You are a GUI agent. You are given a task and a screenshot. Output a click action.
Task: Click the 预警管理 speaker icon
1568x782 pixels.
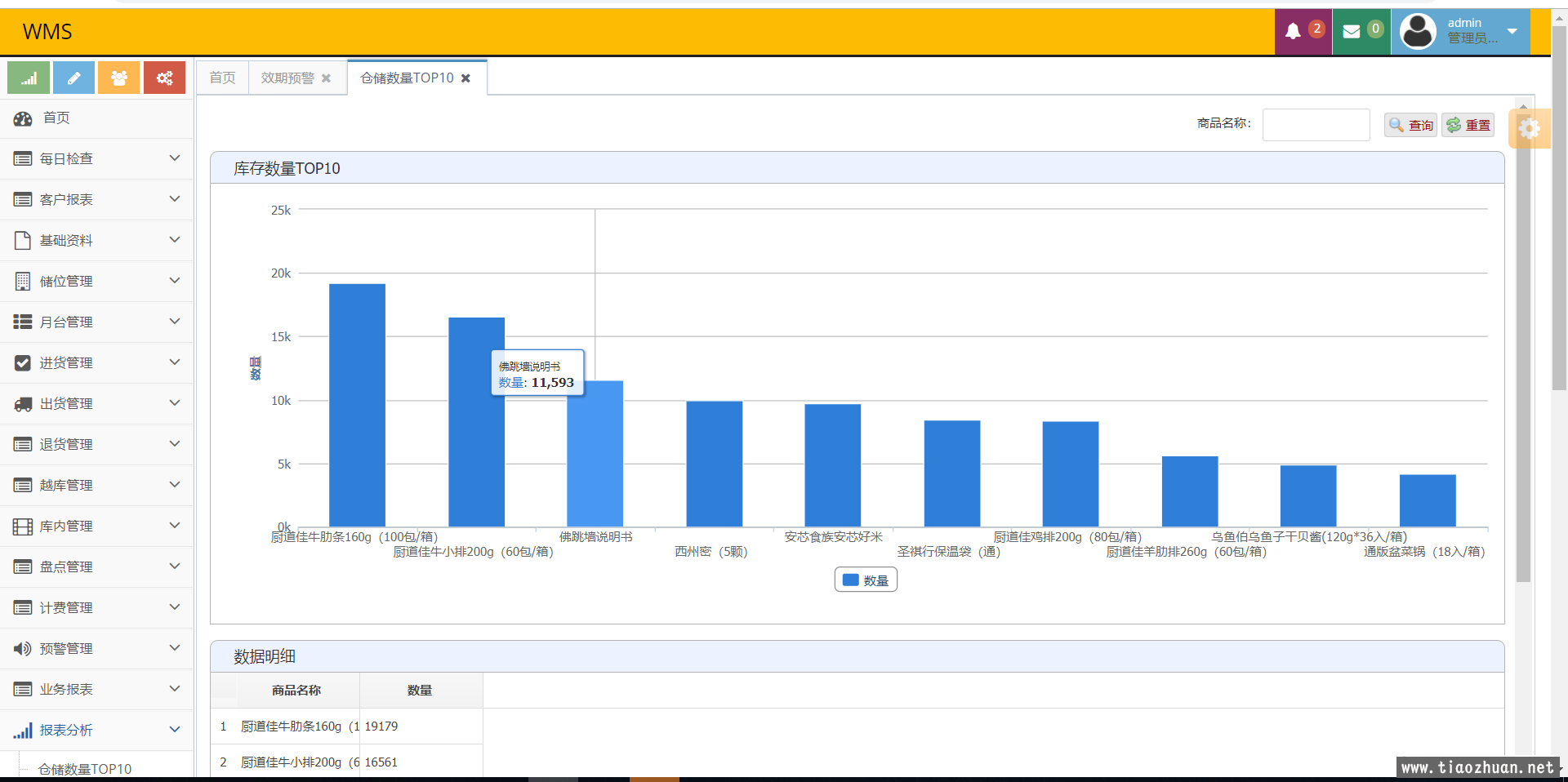point(23,649)
